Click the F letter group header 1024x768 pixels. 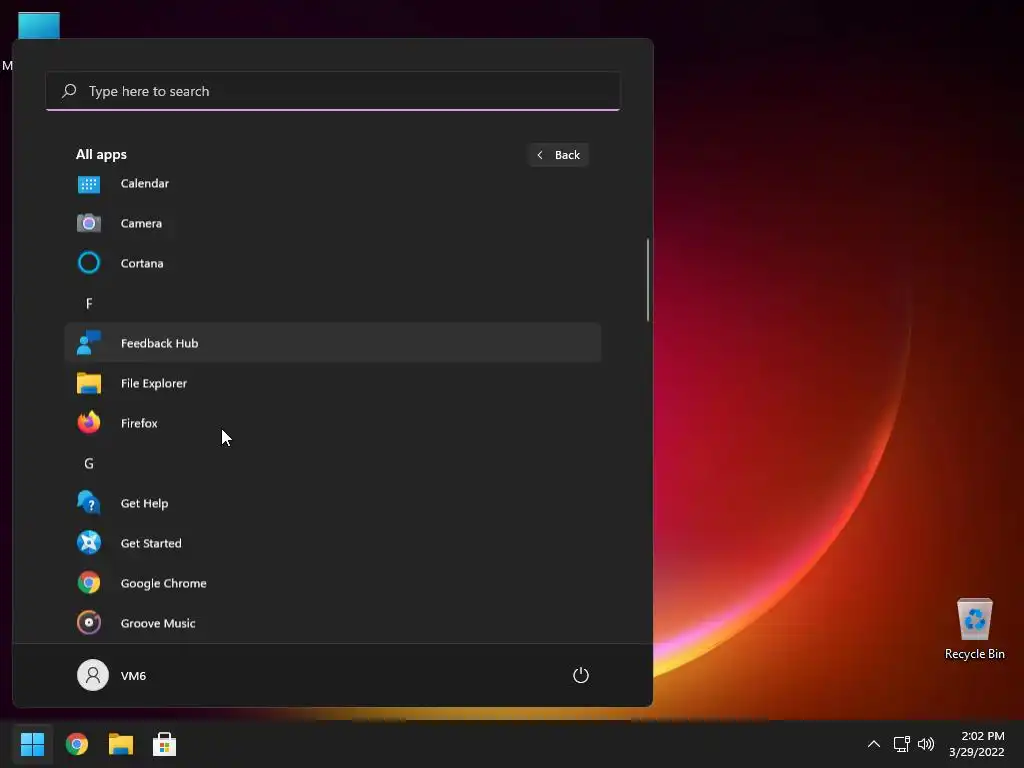coord(89,303)
